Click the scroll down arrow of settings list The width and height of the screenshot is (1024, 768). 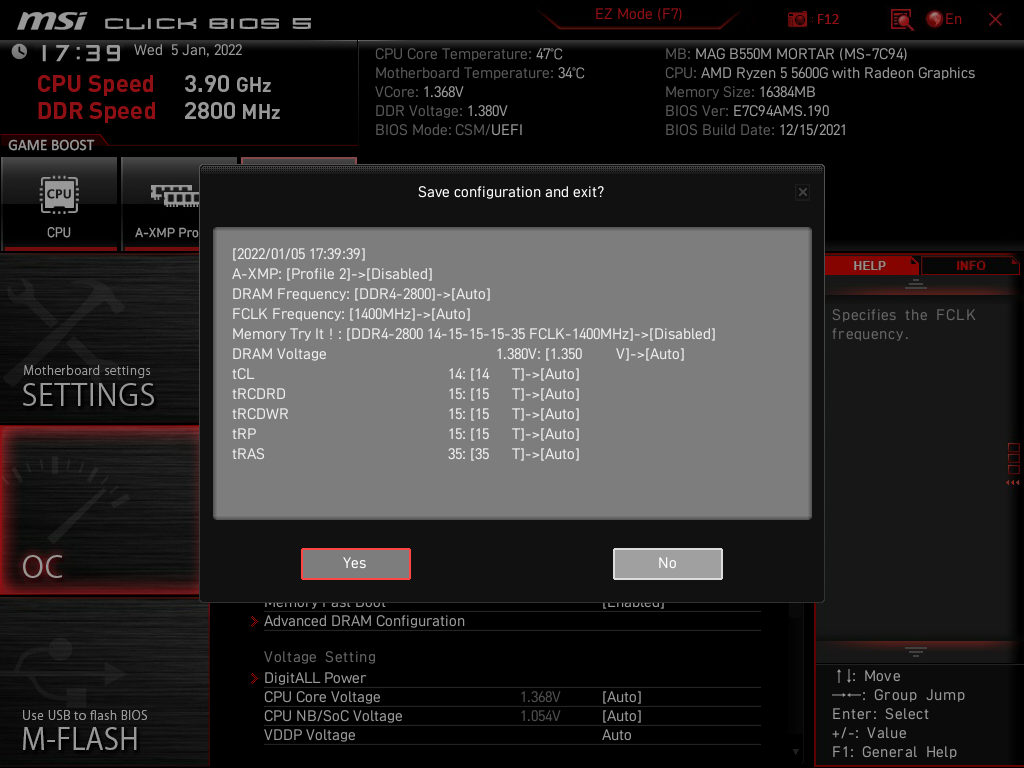[795, 752]
